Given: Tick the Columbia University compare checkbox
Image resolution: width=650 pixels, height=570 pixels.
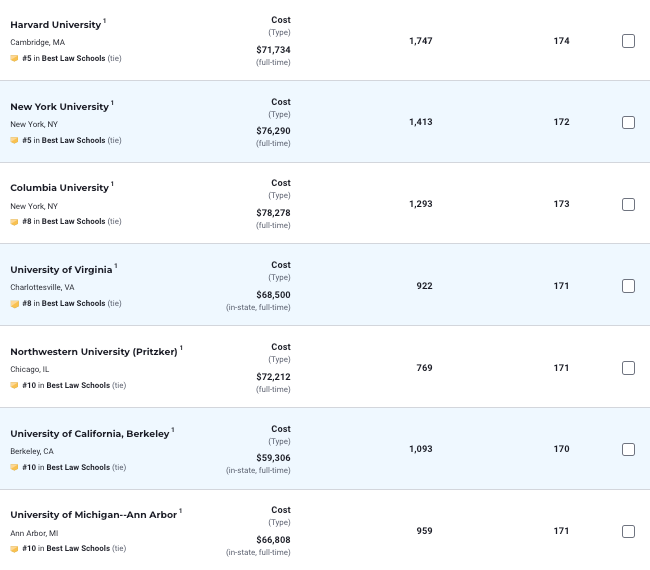Looking at the screenshot, I should [x=628, y=204].
